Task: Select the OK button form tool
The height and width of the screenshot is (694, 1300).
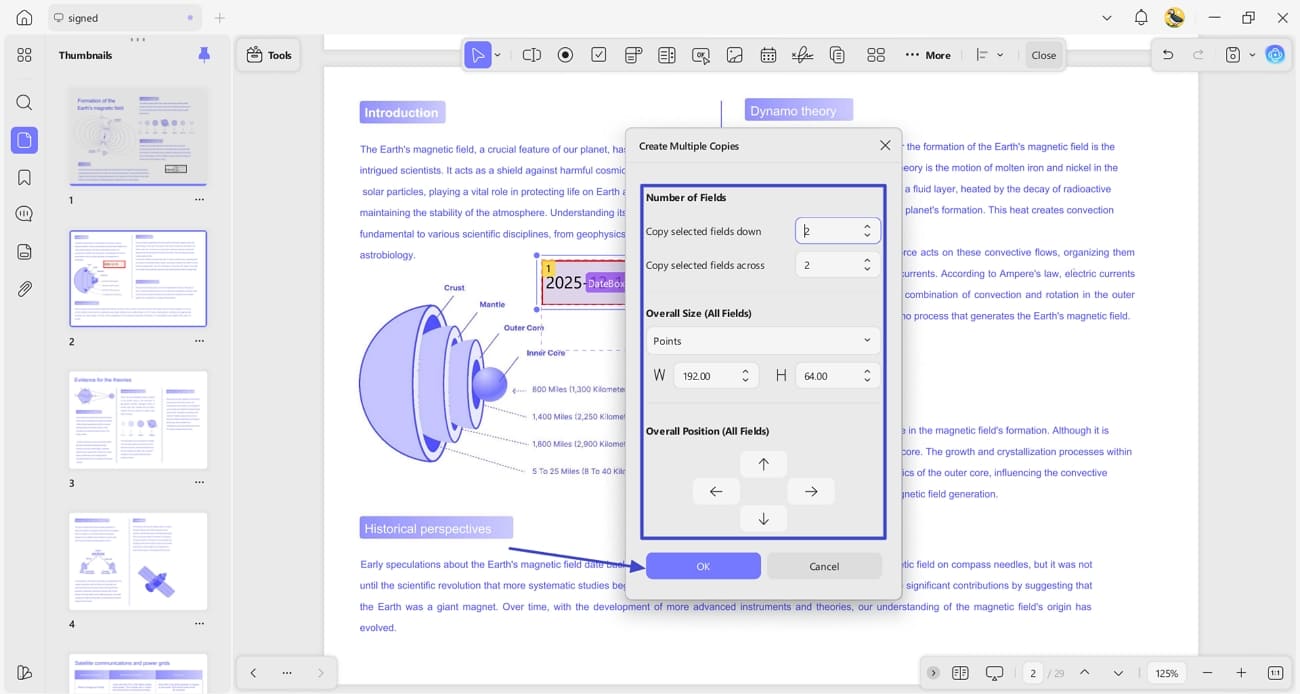Action: (x=701, y=55)
